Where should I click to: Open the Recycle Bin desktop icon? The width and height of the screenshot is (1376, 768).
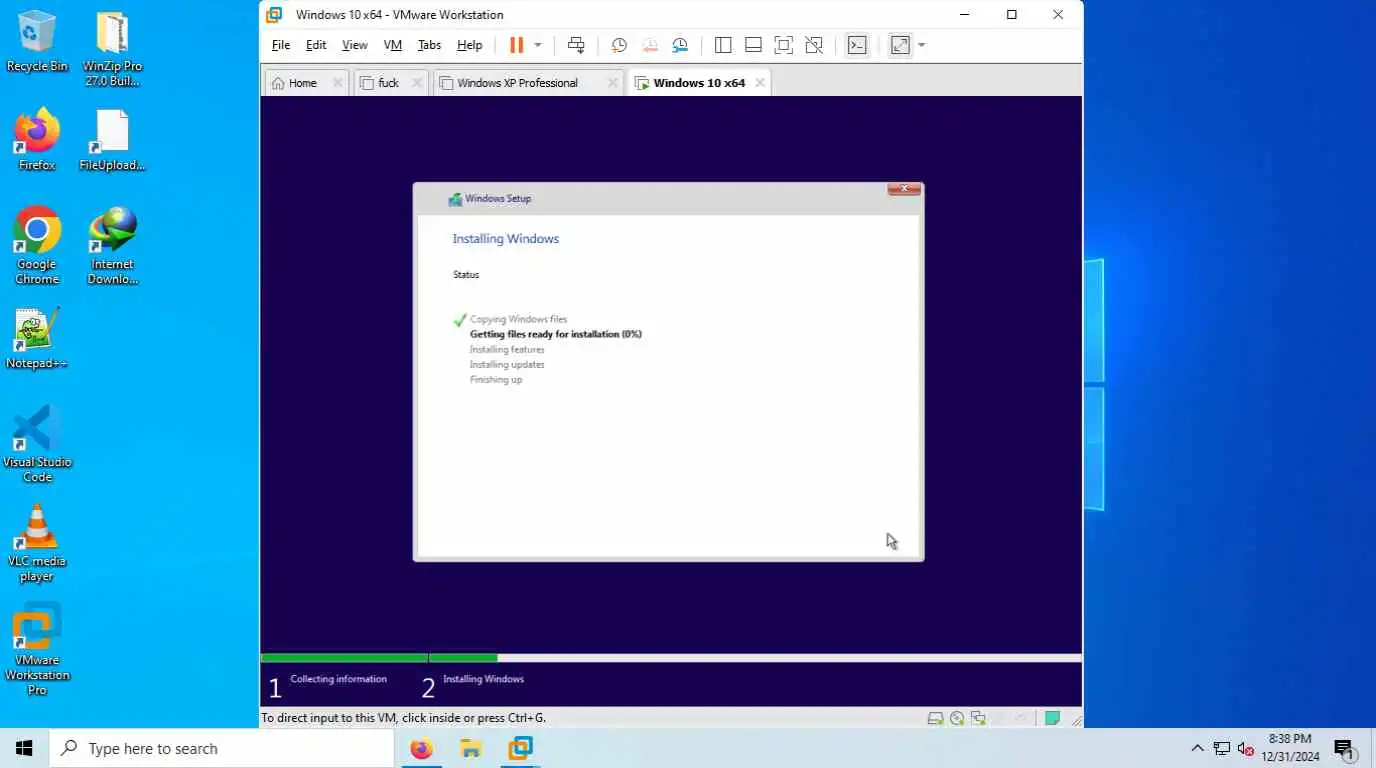pos(37,42)
